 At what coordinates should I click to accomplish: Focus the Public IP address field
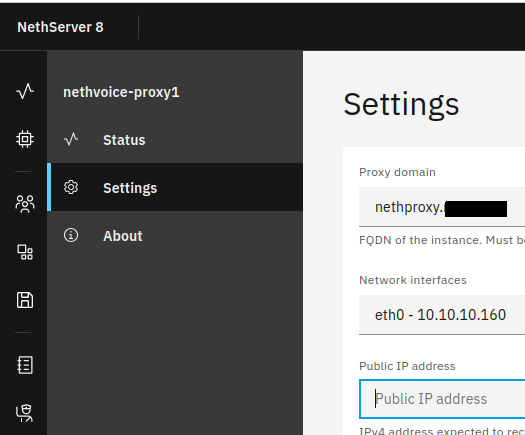(x=442, y=399)
